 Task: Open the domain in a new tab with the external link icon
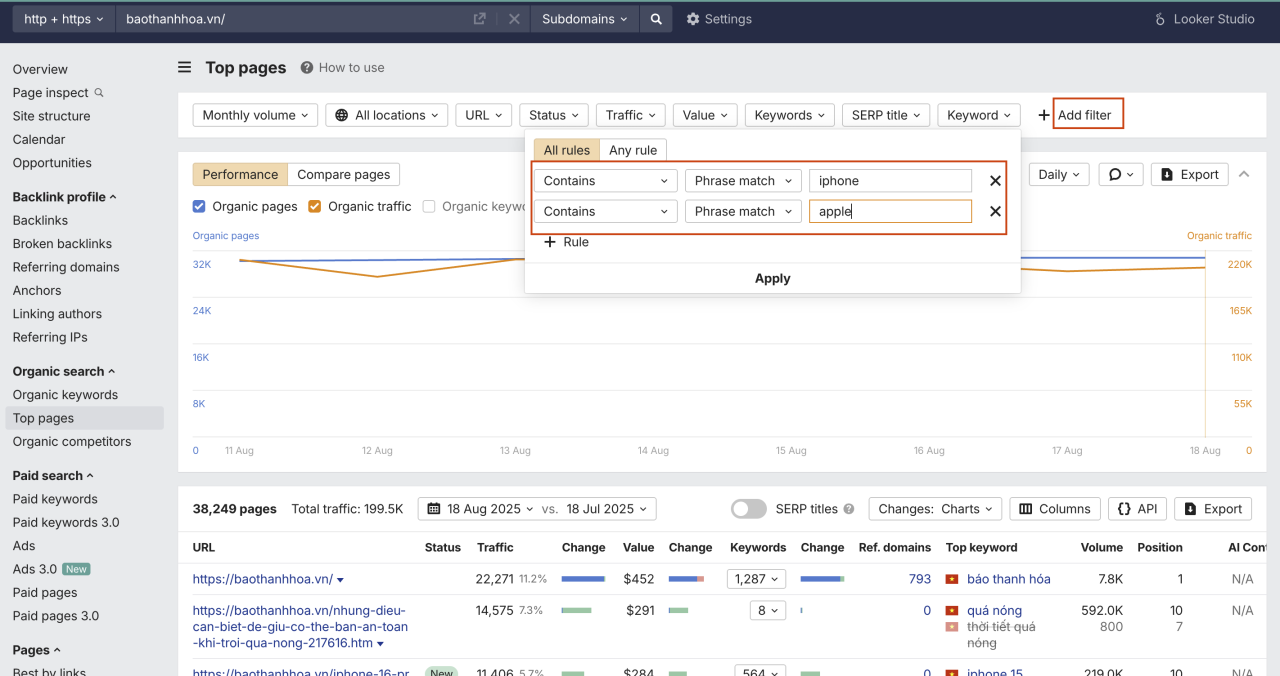(x=479, y=19)
